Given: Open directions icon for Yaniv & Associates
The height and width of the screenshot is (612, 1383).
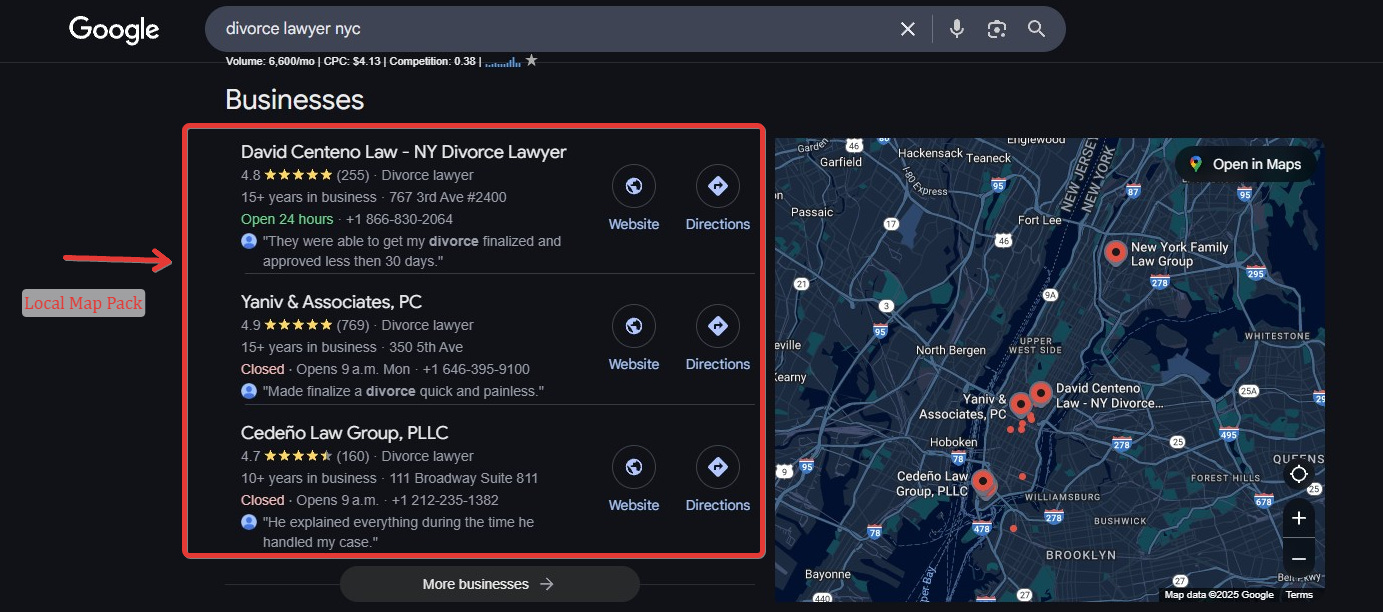Looking at the screenshot, I should pyautogui.click(x=718, y=326).
